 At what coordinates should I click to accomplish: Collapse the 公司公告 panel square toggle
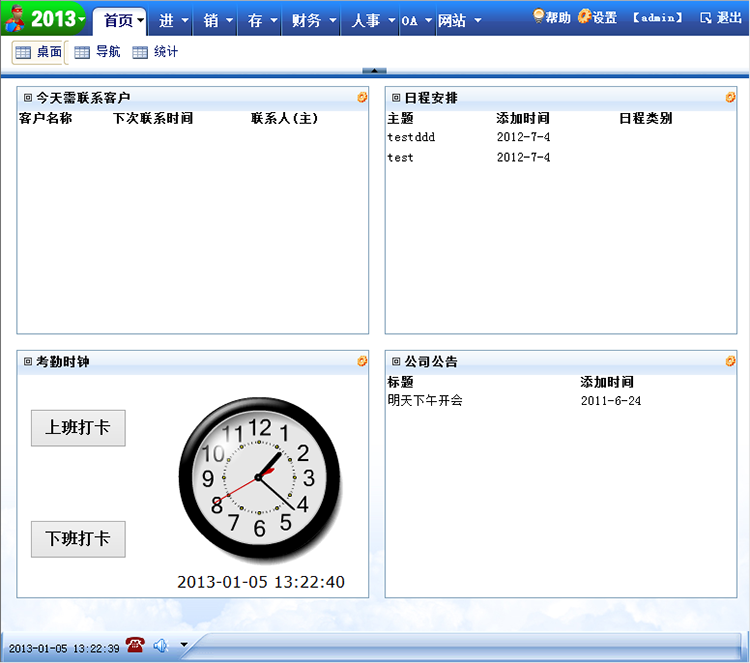pyautogui.click(x=396, y=361)
